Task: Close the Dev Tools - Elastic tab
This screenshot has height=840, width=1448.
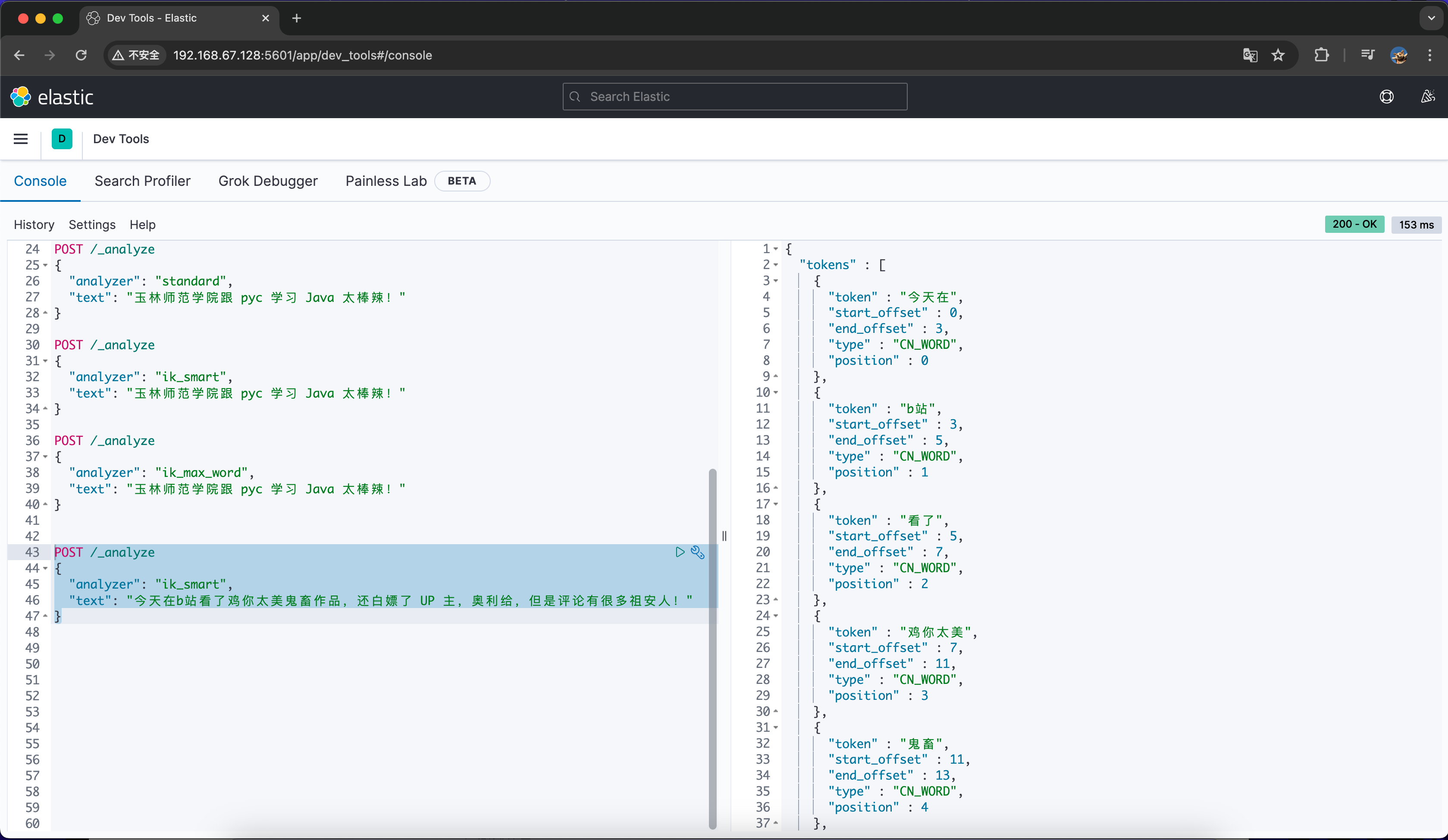Action: [x=266, y=19]
